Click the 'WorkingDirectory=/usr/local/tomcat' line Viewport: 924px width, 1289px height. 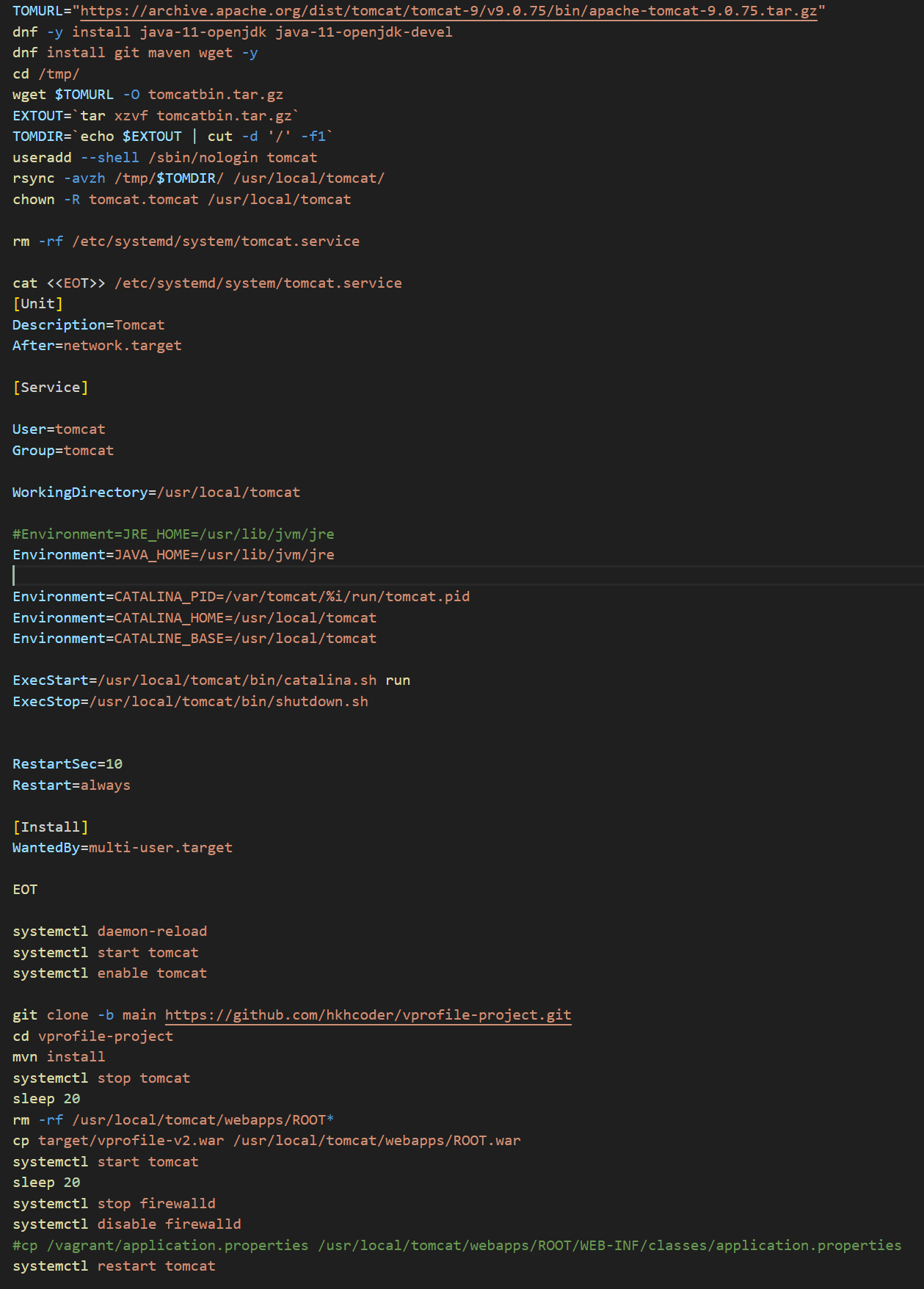point(156,492)
